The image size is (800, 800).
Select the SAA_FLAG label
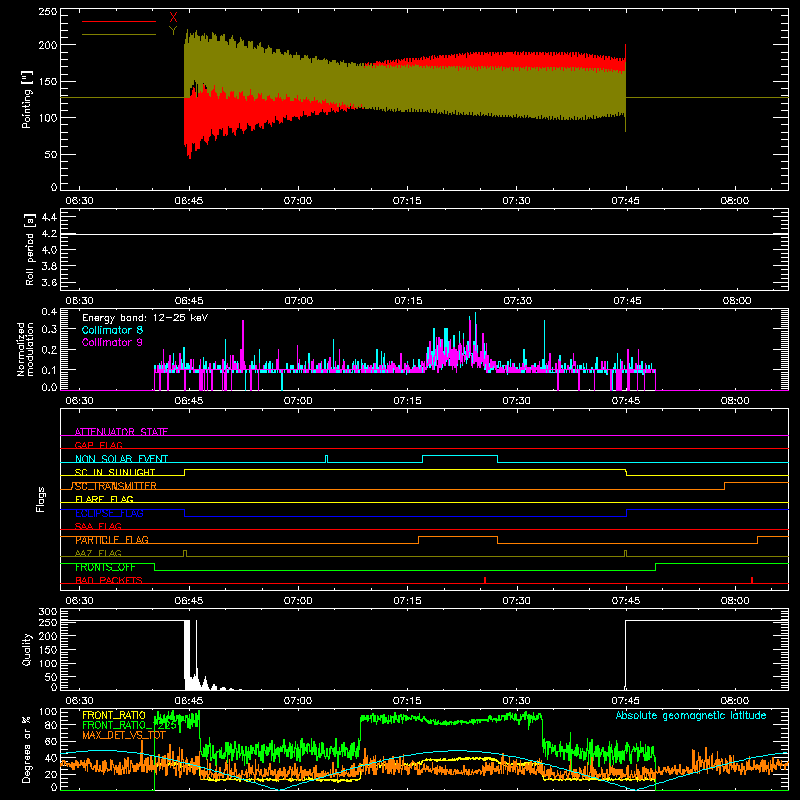point(98,526)
